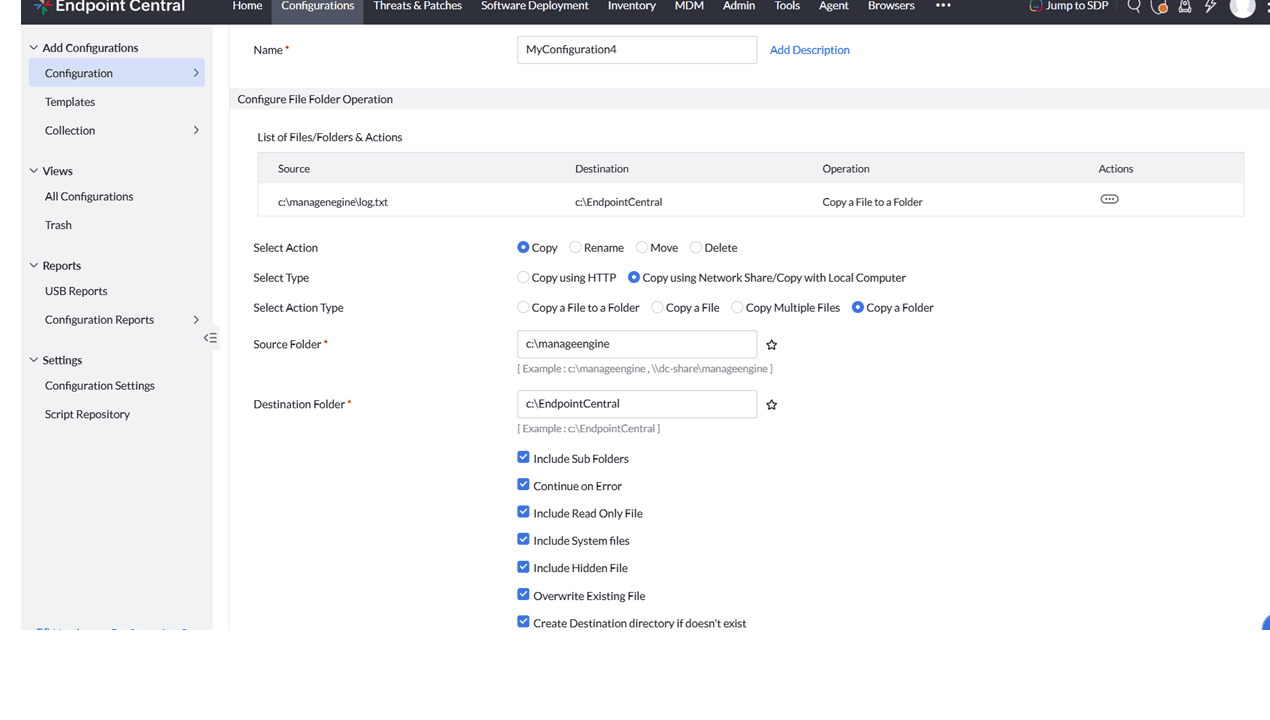Open the more (three dots) navigation menu
The image size is (1270, 720).
(x=943, y=6)
